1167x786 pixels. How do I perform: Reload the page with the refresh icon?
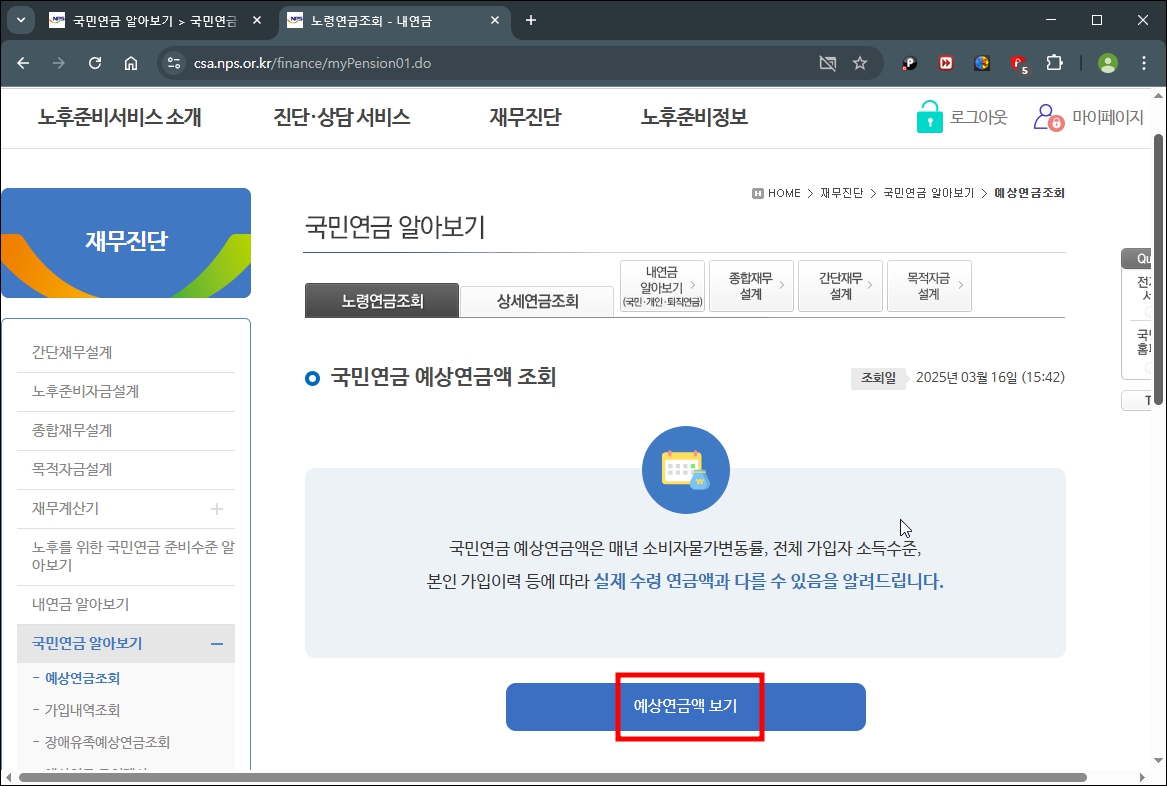(95, 62)
